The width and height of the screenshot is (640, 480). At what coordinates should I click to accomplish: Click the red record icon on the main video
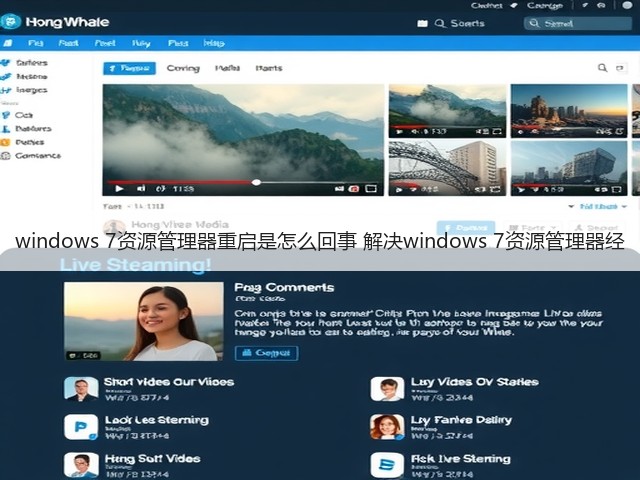coord(353,189)
